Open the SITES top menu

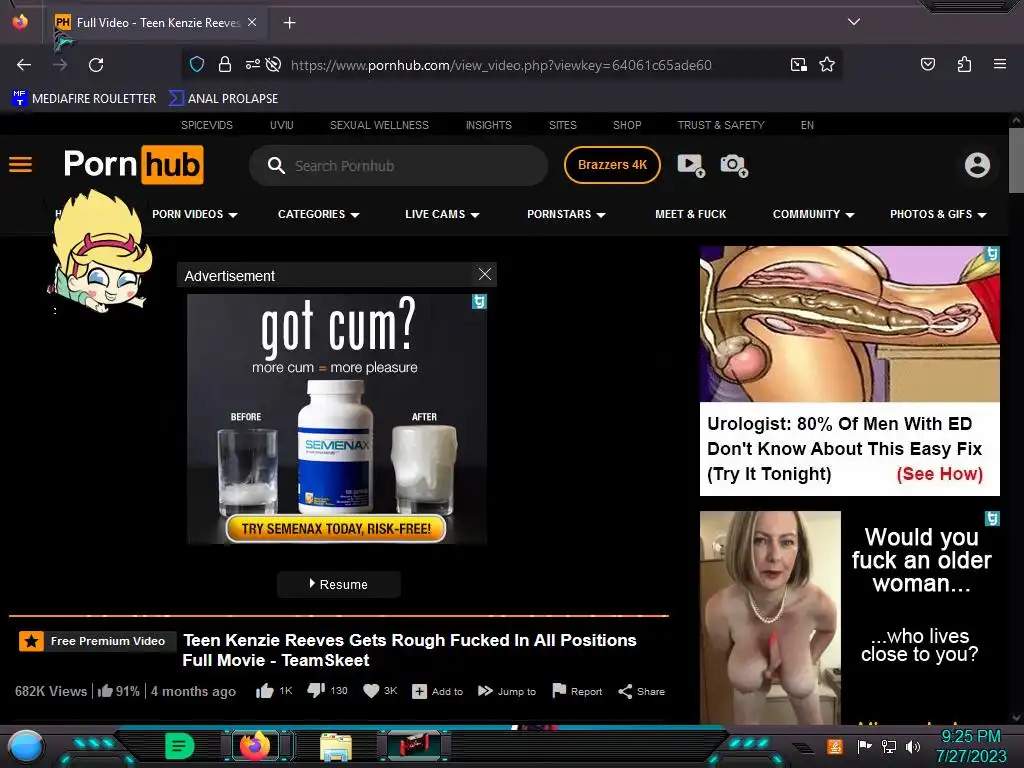point(562,125)
